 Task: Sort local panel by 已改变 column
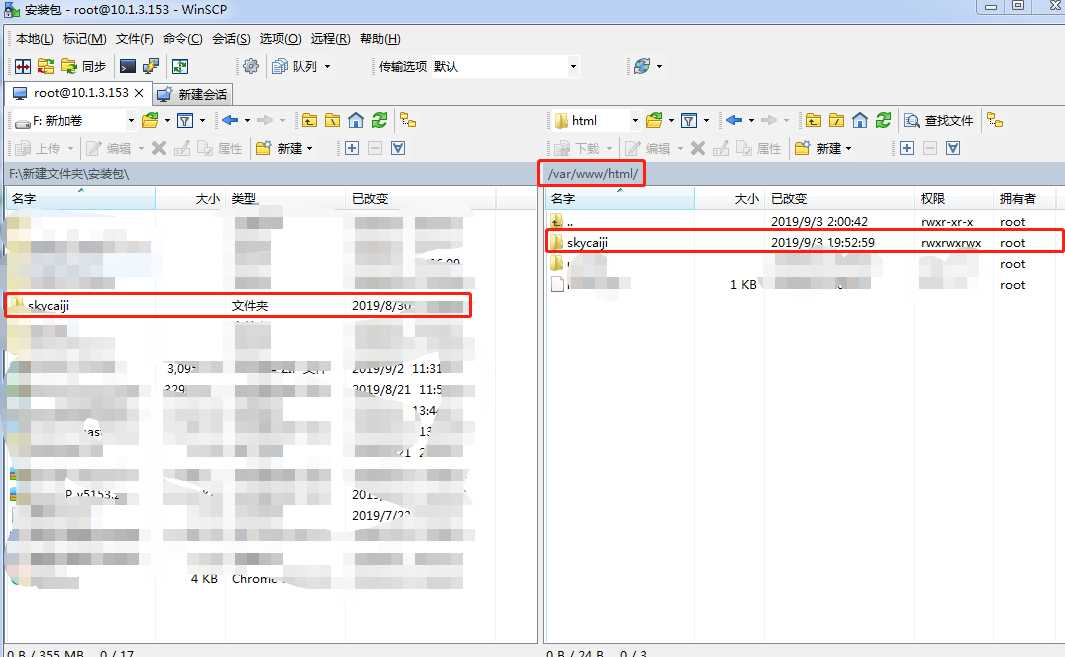point(421,198)
